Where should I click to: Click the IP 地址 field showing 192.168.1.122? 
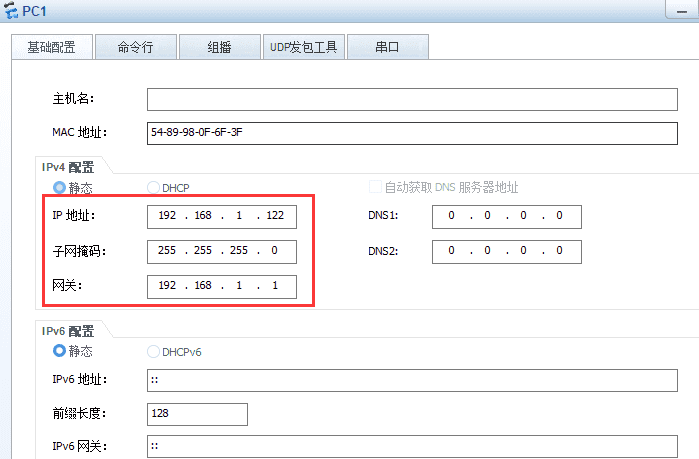[x=221, y=216]
